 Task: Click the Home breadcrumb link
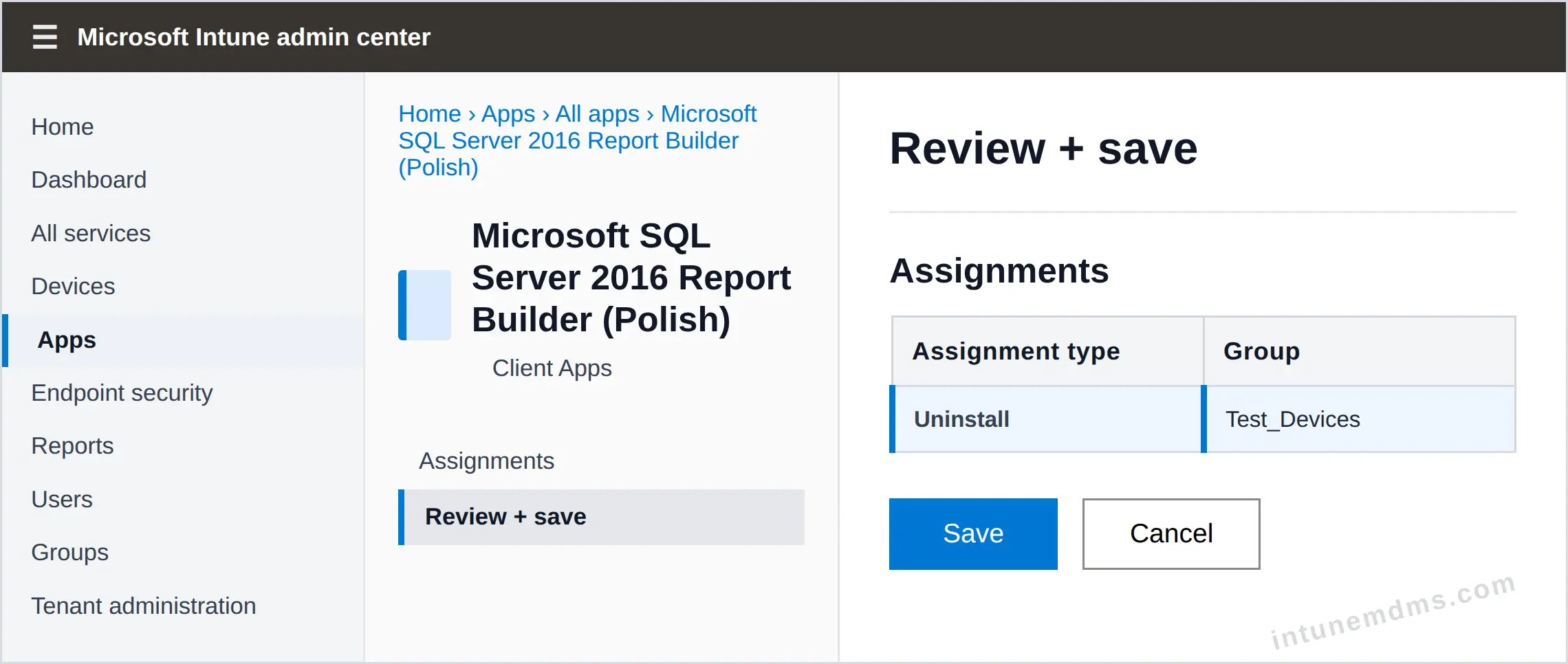[430, 113]
